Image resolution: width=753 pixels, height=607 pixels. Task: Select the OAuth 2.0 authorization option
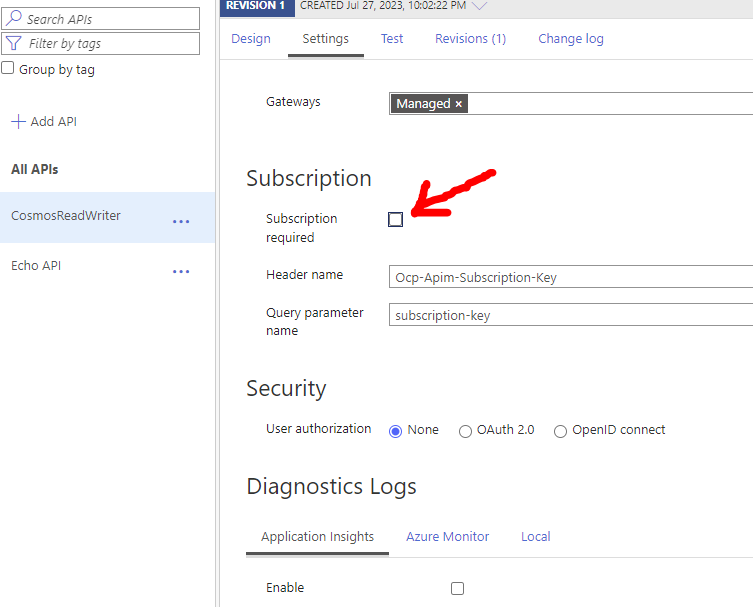[x=465, y=431]
